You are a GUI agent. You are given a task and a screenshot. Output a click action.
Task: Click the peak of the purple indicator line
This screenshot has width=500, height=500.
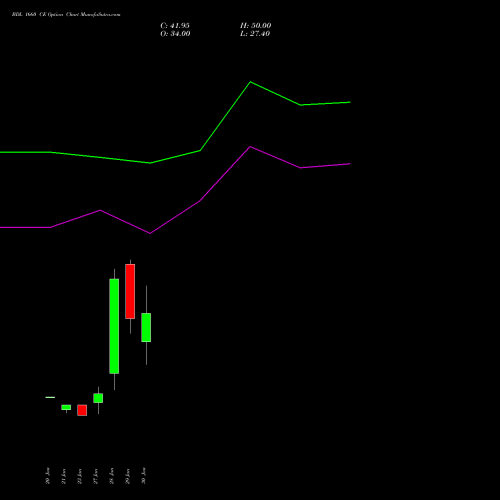tap(251, 147)
